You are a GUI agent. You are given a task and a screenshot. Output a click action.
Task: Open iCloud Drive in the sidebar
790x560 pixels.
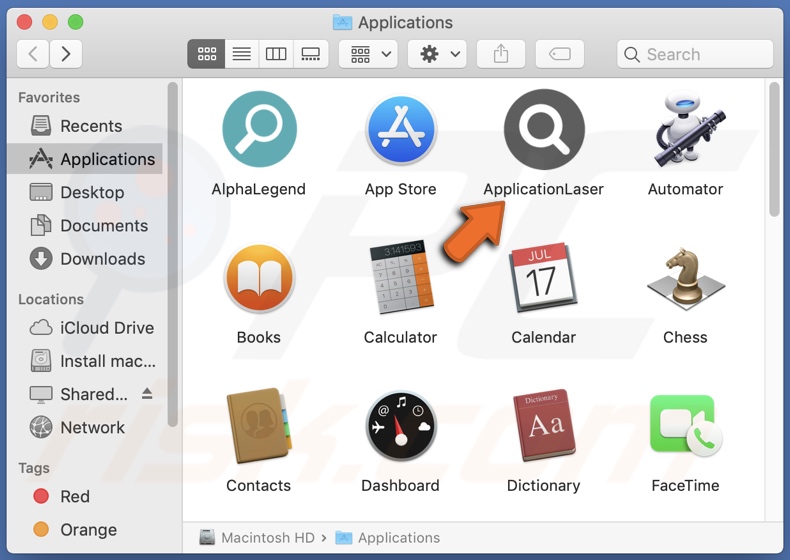pyautogui.click(x=84, y=328)
